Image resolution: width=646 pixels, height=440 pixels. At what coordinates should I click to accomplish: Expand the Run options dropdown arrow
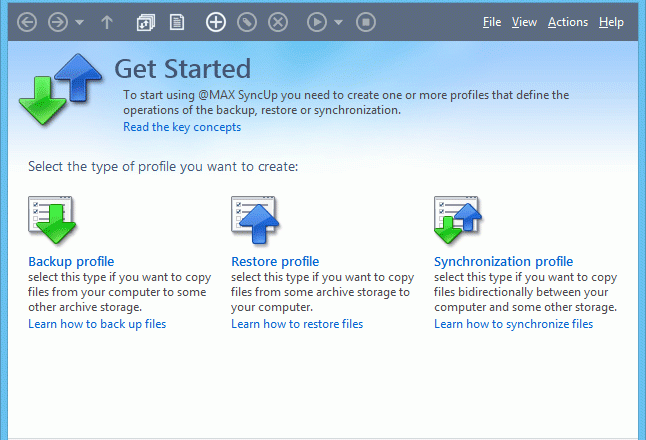pos(338,22)
